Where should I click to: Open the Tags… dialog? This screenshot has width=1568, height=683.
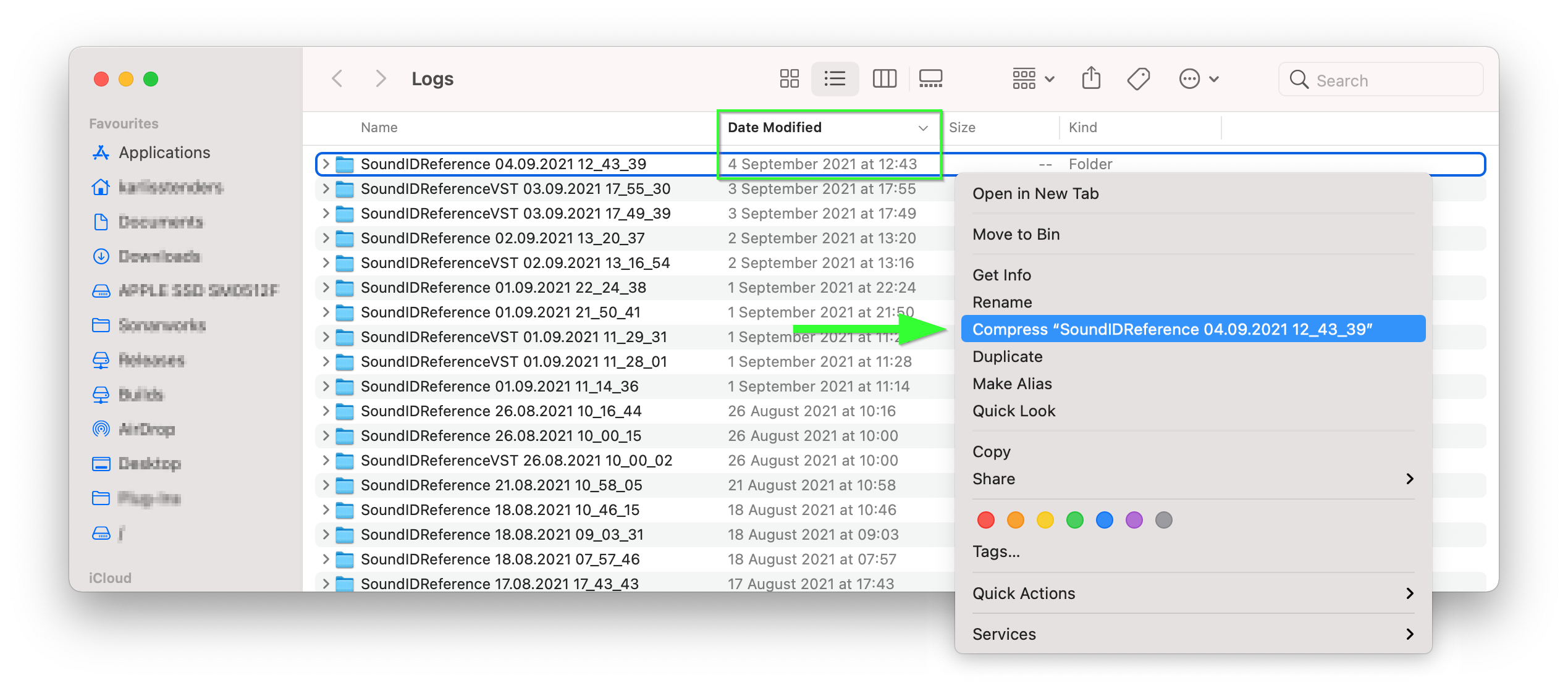(x=1193, y=551)
